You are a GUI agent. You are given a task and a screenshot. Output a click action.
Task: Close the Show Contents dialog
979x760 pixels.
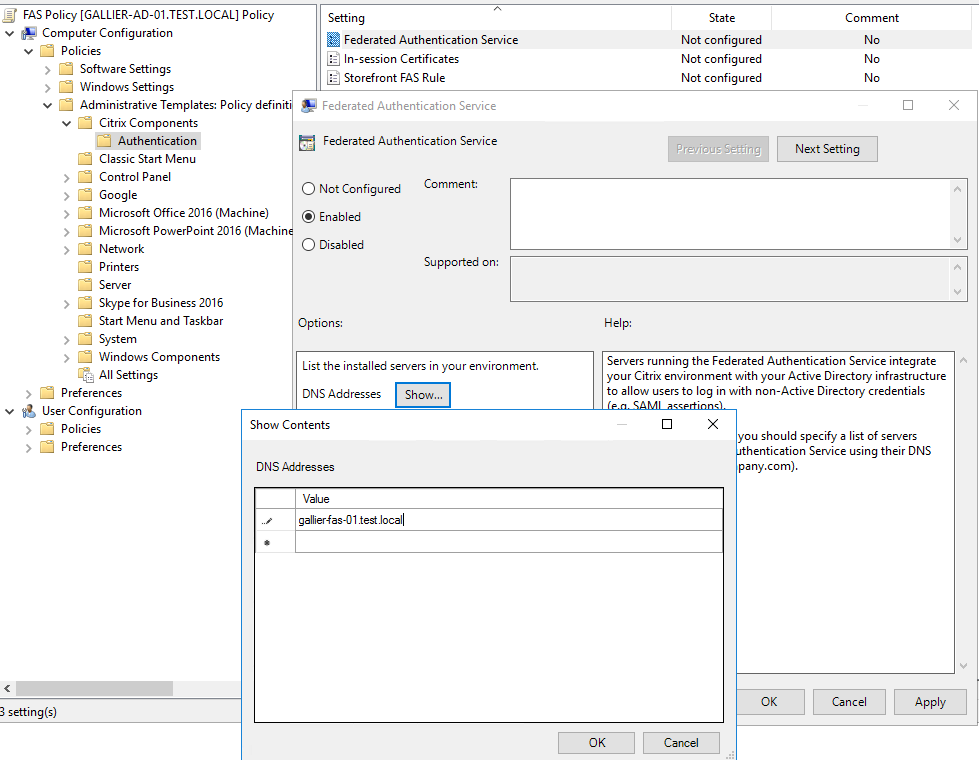coord(712,425)
